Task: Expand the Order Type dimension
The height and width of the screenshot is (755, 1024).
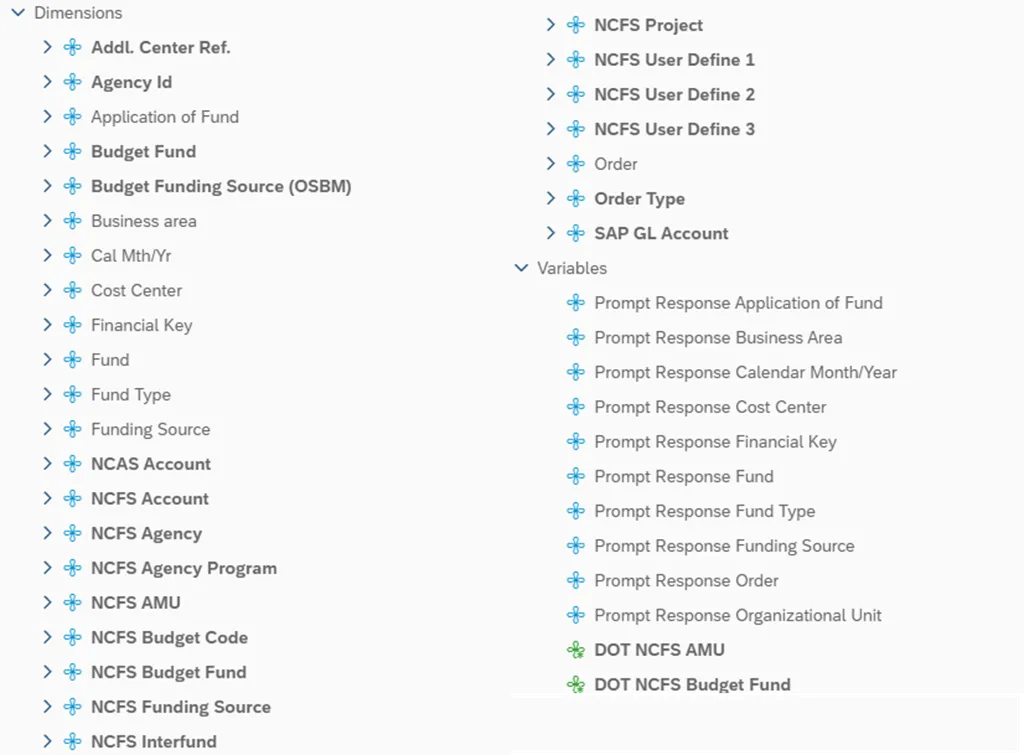Action: 550,198
